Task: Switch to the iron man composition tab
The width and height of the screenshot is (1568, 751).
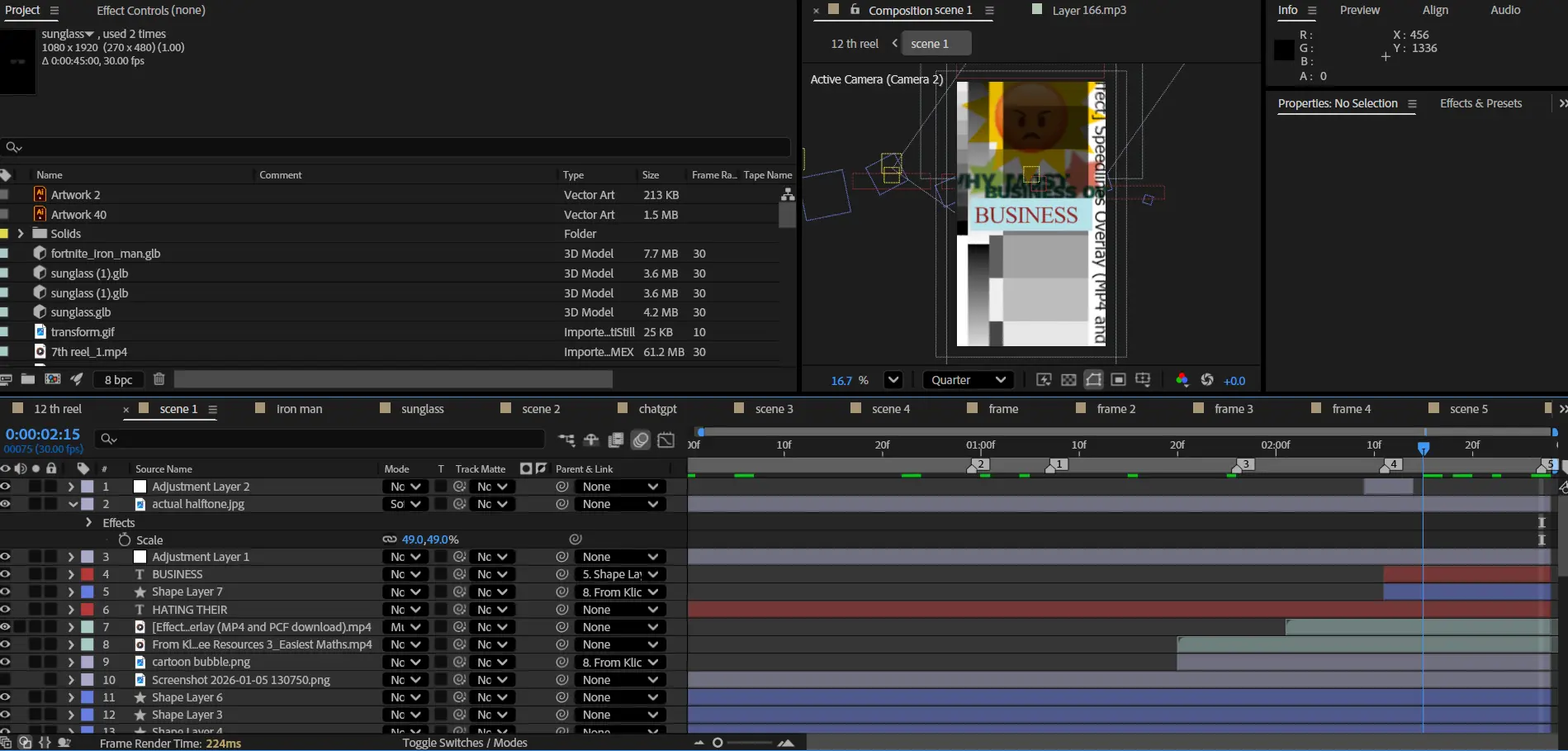Action: [299, 409]
